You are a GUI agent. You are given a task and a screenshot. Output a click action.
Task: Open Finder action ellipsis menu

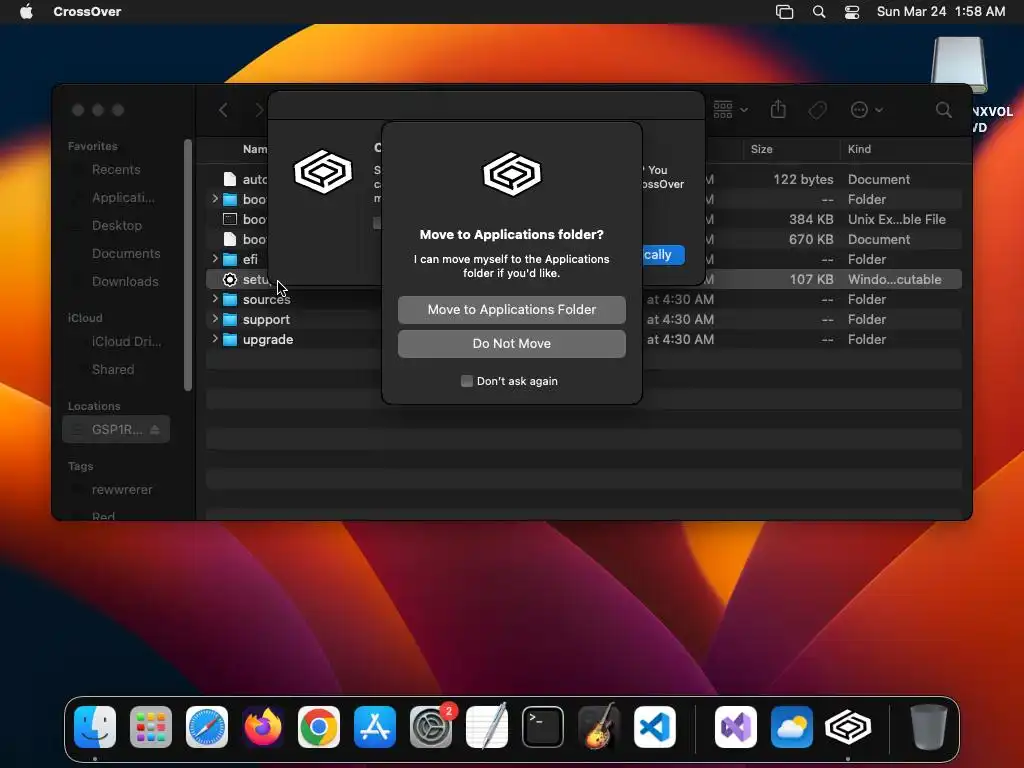[x=866, y=110]
